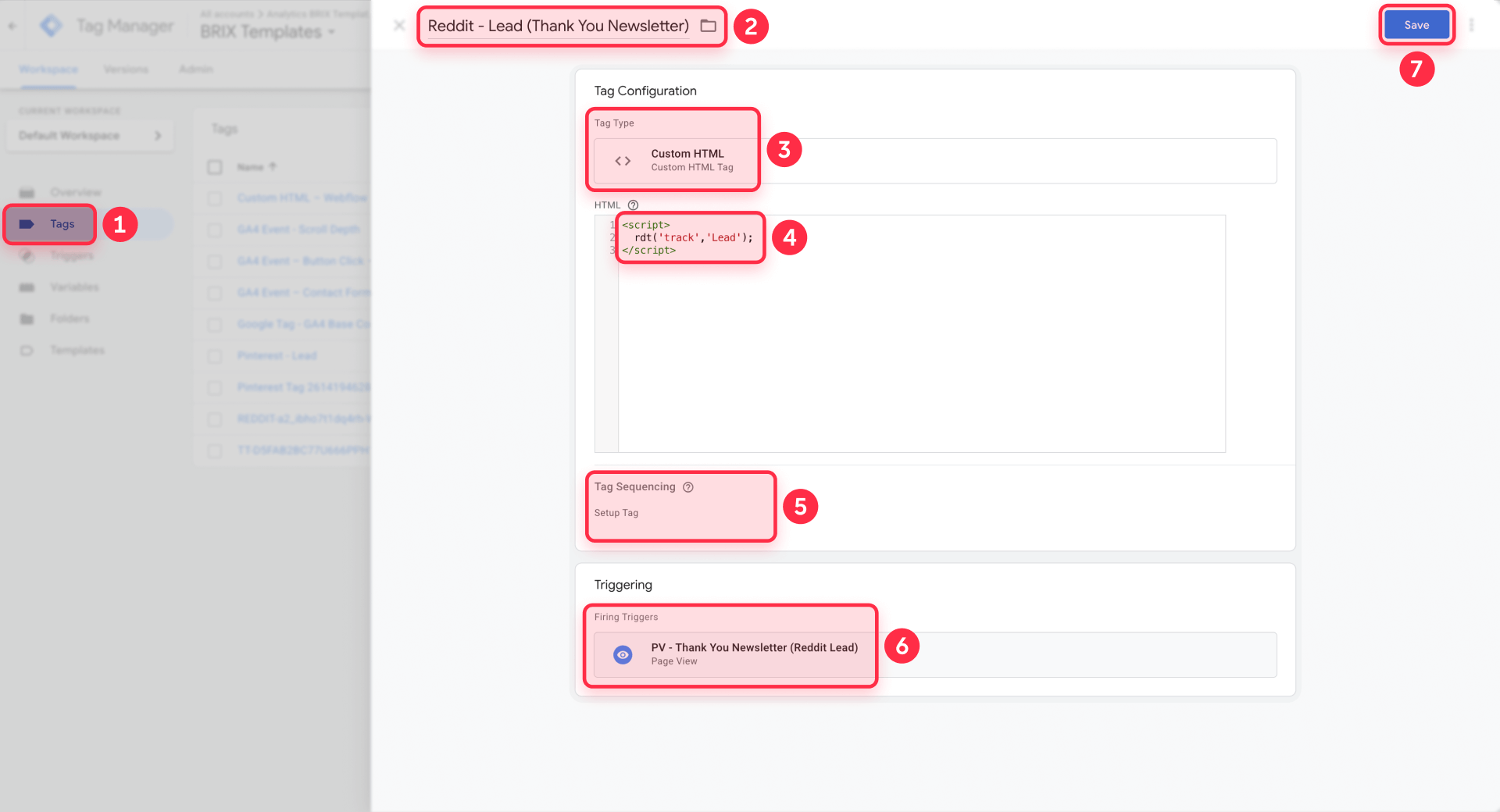Expand the Tag Sequencing section
The width and height of the screenshot is (1500, 812).
click(x=634, y=486)
